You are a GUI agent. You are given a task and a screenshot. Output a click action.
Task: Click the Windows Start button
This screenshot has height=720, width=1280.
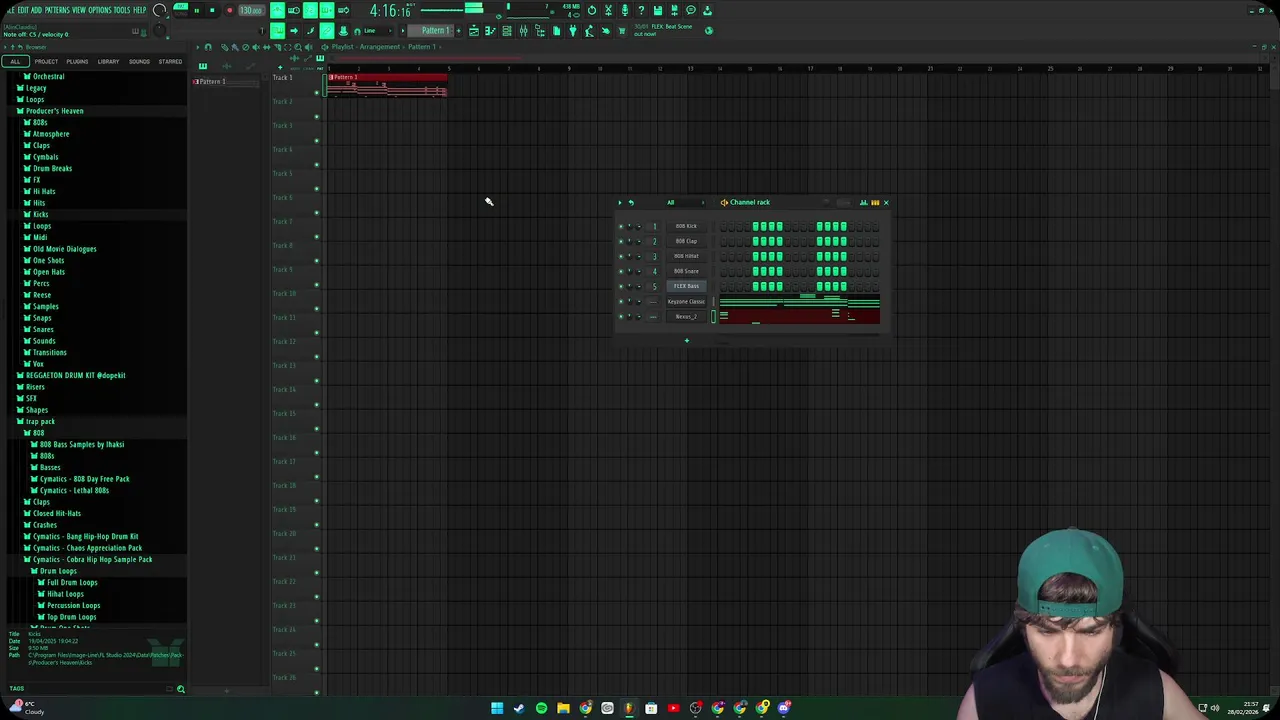click(x=497, y=708)
